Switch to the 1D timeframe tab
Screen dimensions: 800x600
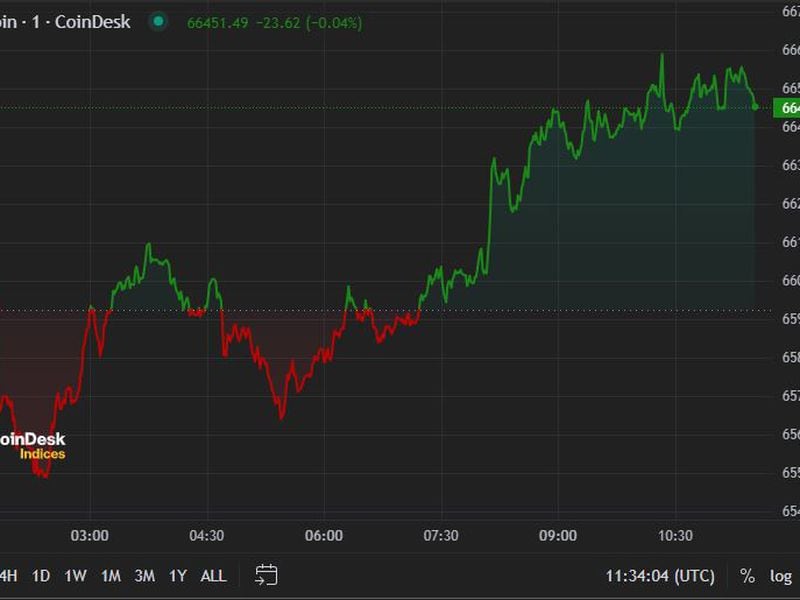pos(41,576)
